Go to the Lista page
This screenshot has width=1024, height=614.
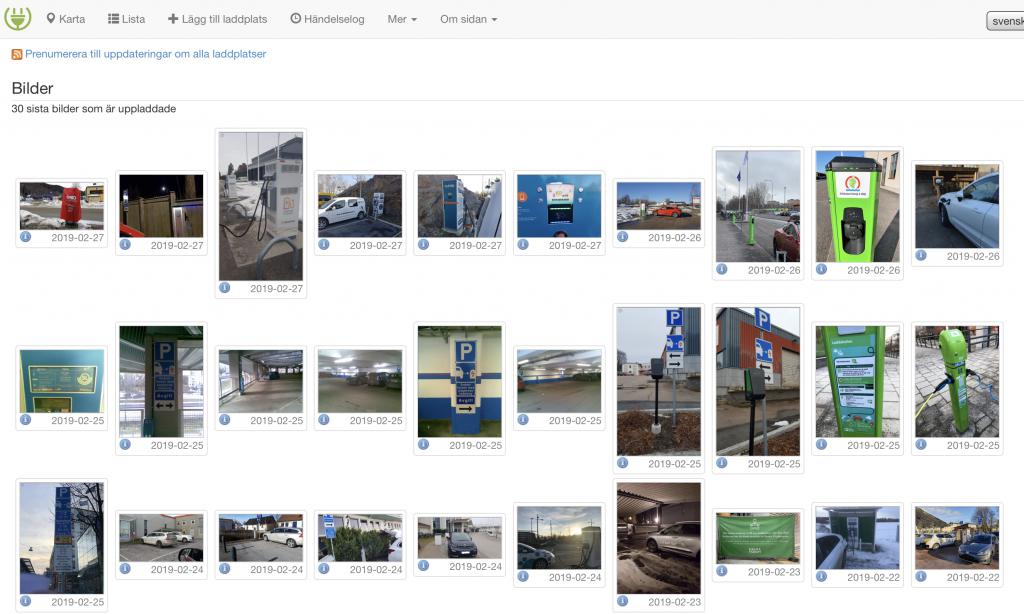coord(126,19)
